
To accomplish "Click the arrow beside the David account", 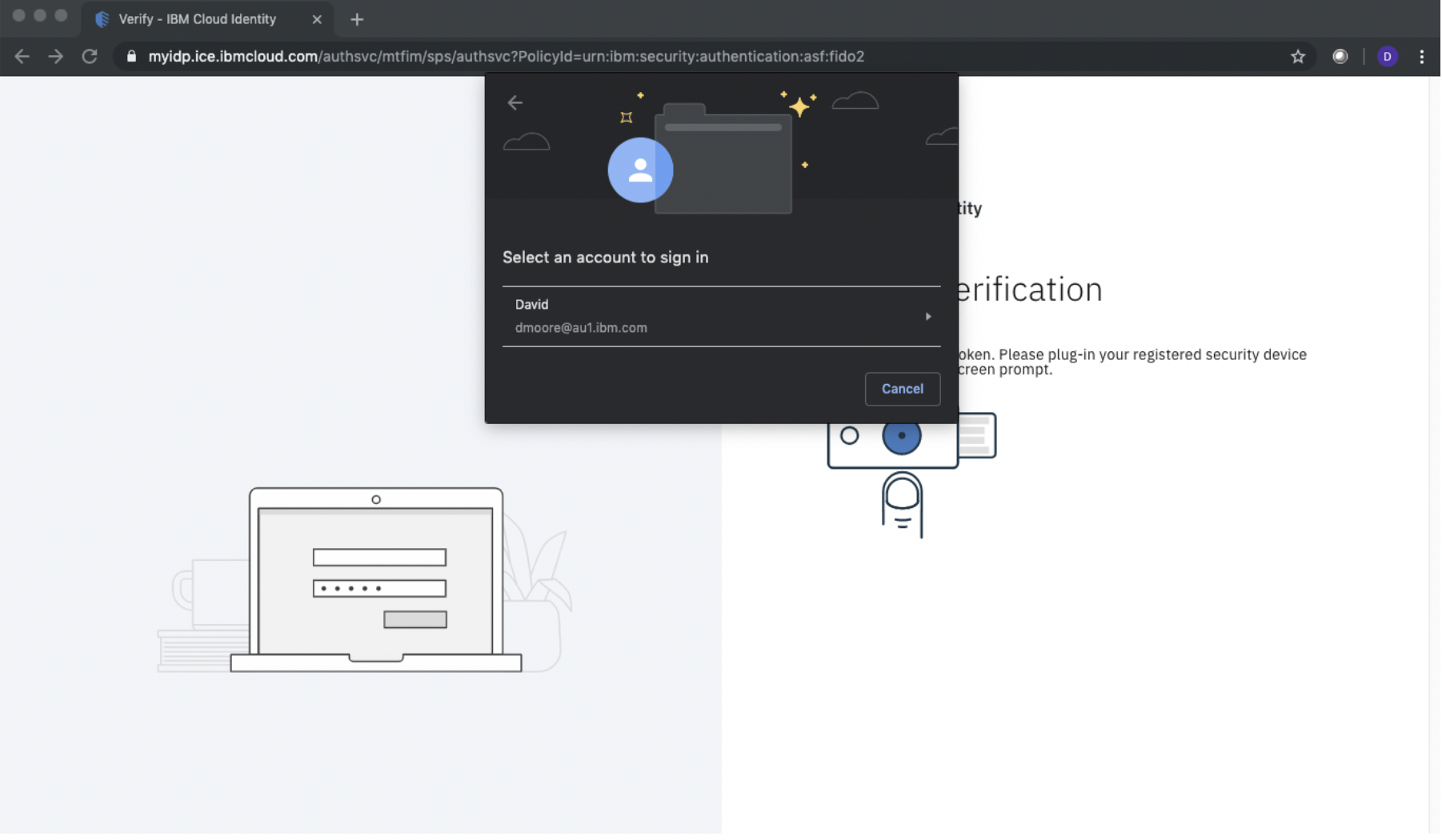I will click(929, 317).
